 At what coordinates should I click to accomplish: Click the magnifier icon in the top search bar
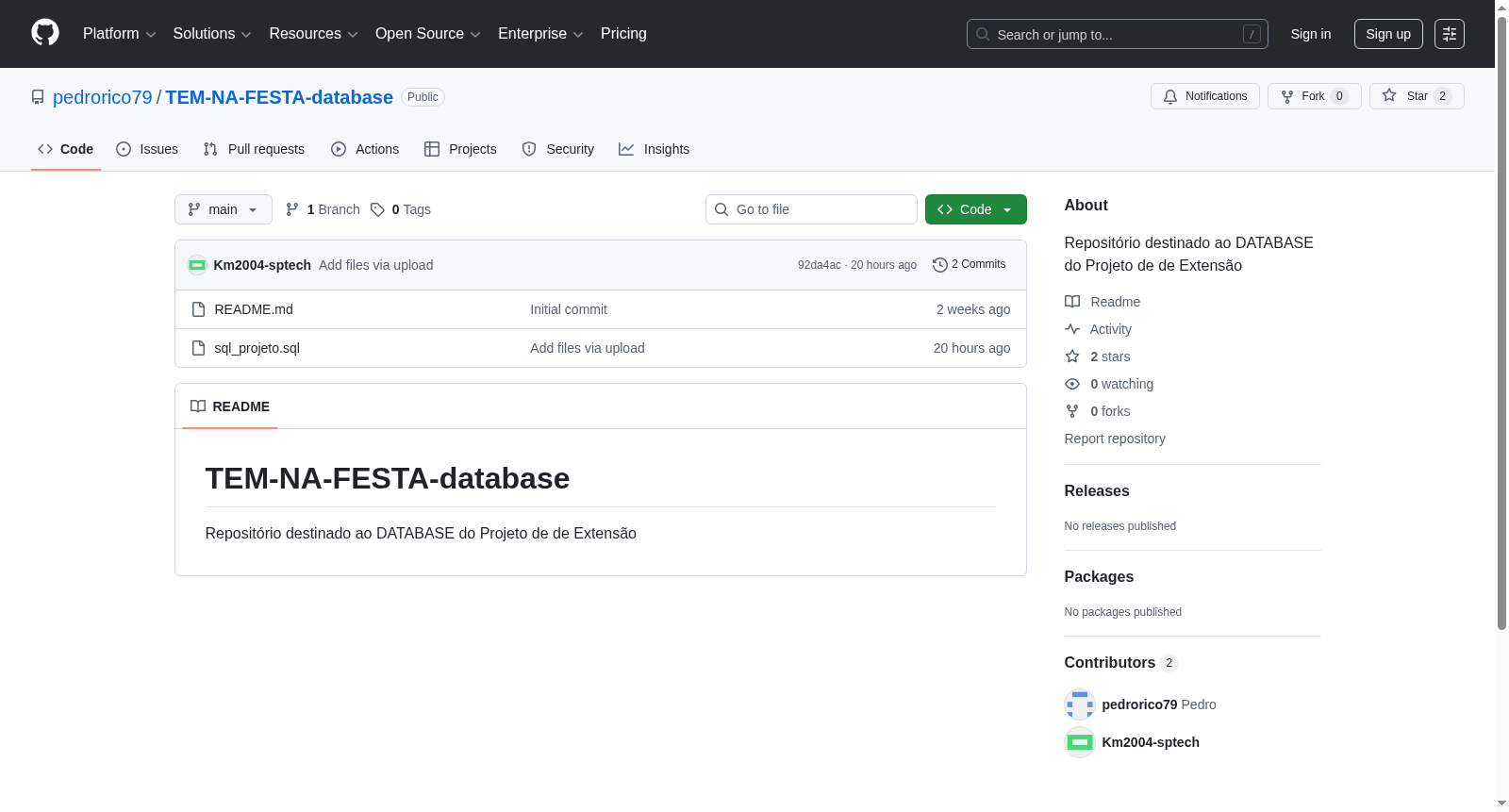[x=983, y=34]
